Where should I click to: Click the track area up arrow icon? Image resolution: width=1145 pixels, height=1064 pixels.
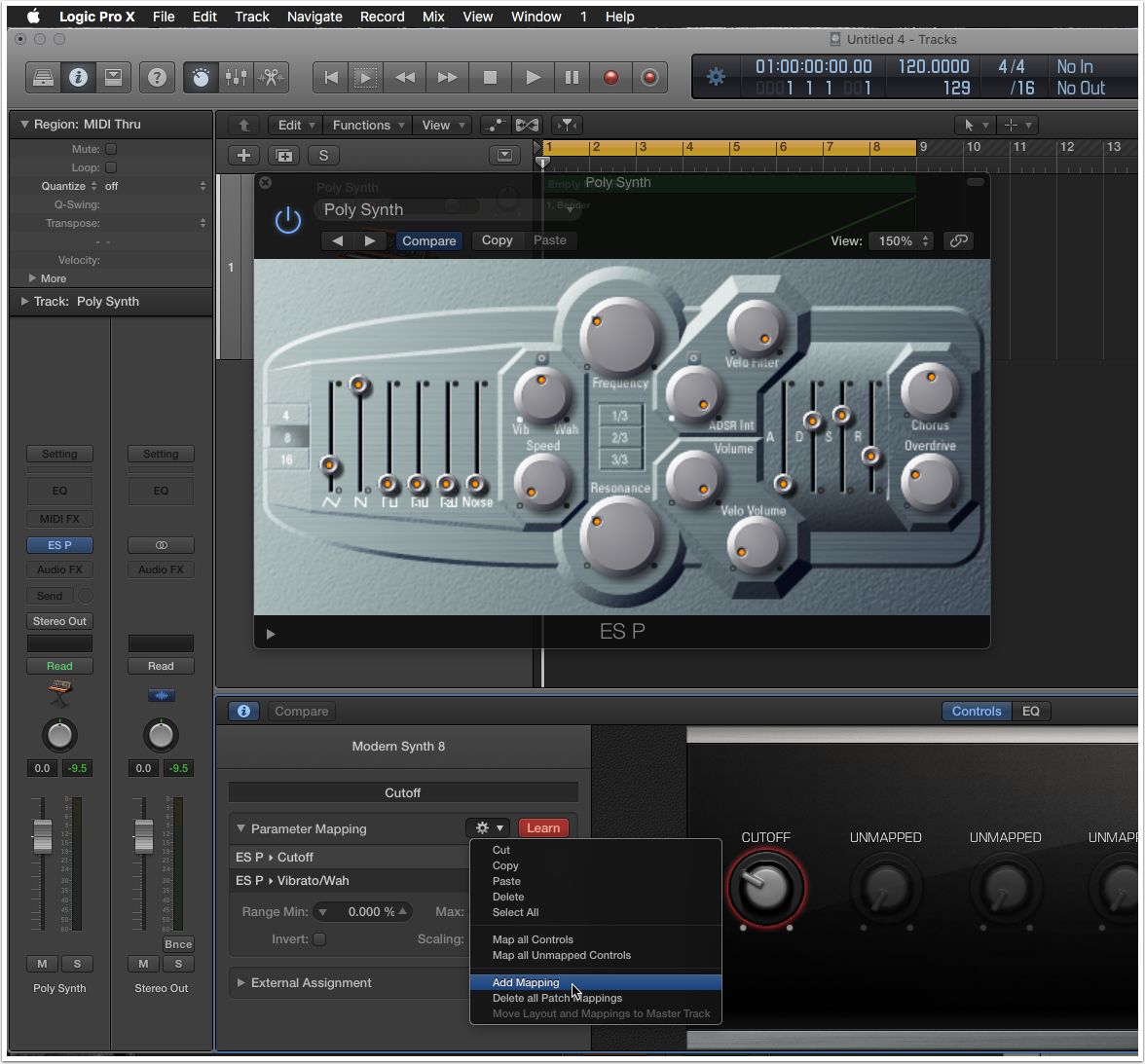coord(243,126)
